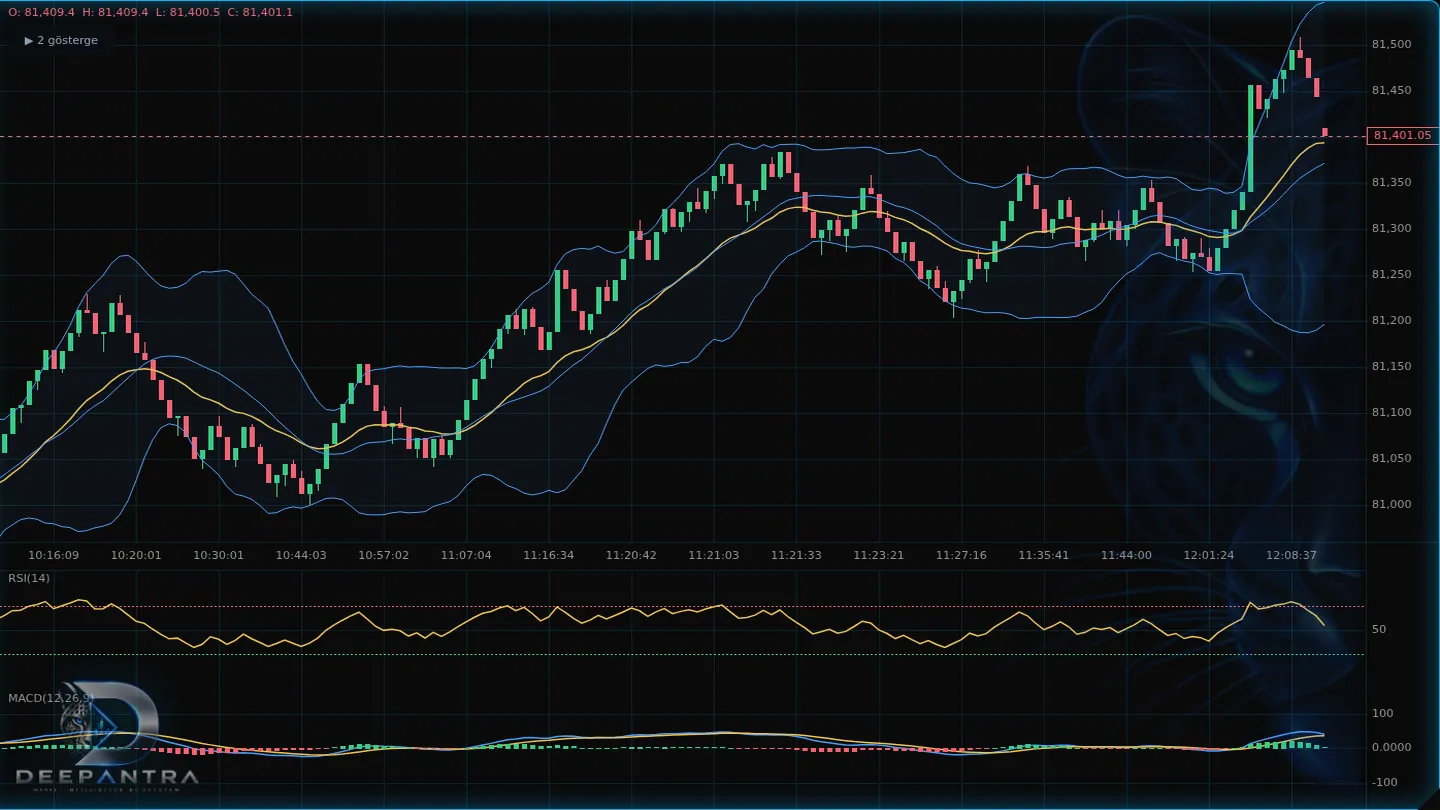
Task: Click the MACD scale value 0.0000
Action: pos(1391,747)
